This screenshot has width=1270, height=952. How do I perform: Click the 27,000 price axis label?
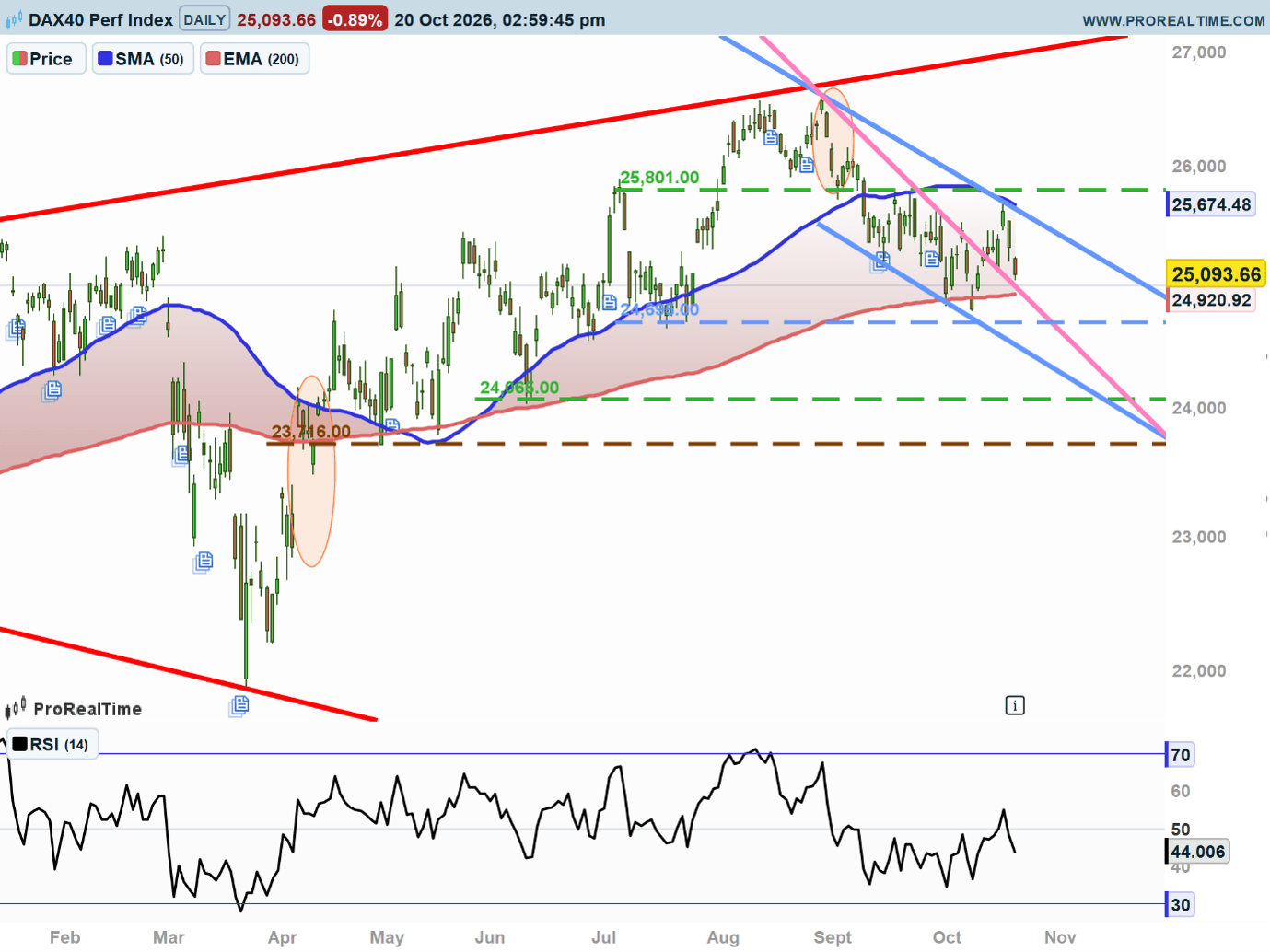(x=1198, y=52)
